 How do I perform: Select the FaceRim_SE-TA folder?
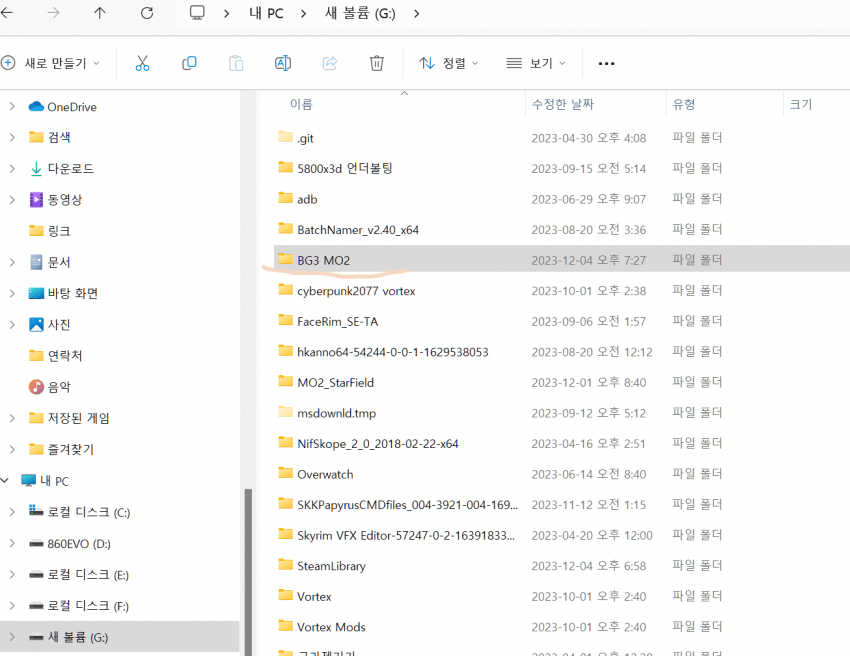tap(338, 321)
